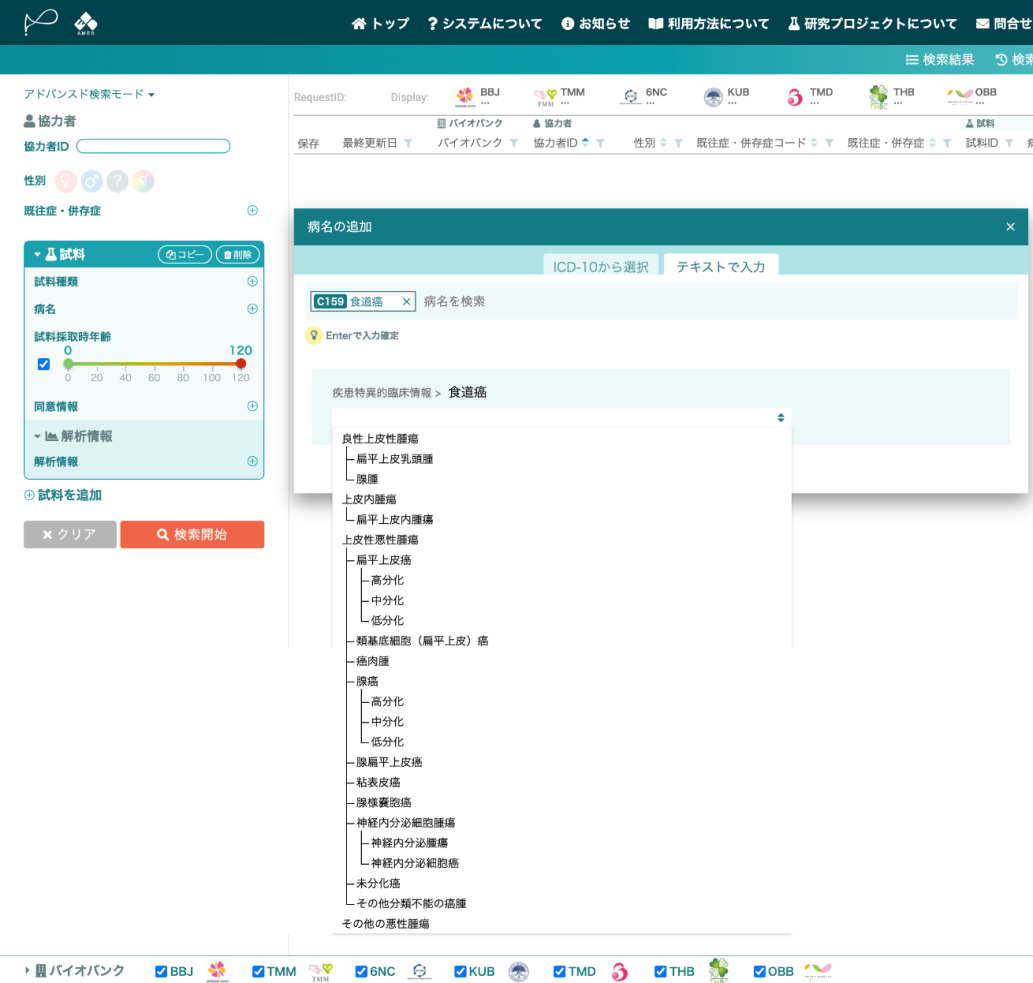Click the TMM logo in Display row
Screen dimensions: 1033x983
(545, 97)
